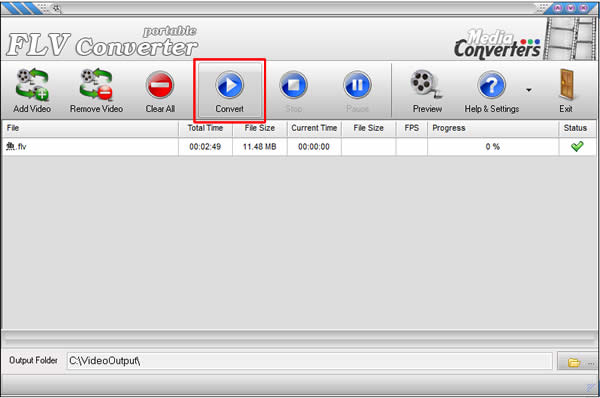Click the 00:00:00 current time cell
This screenshot has width=600, height=398.
[314, 147]
